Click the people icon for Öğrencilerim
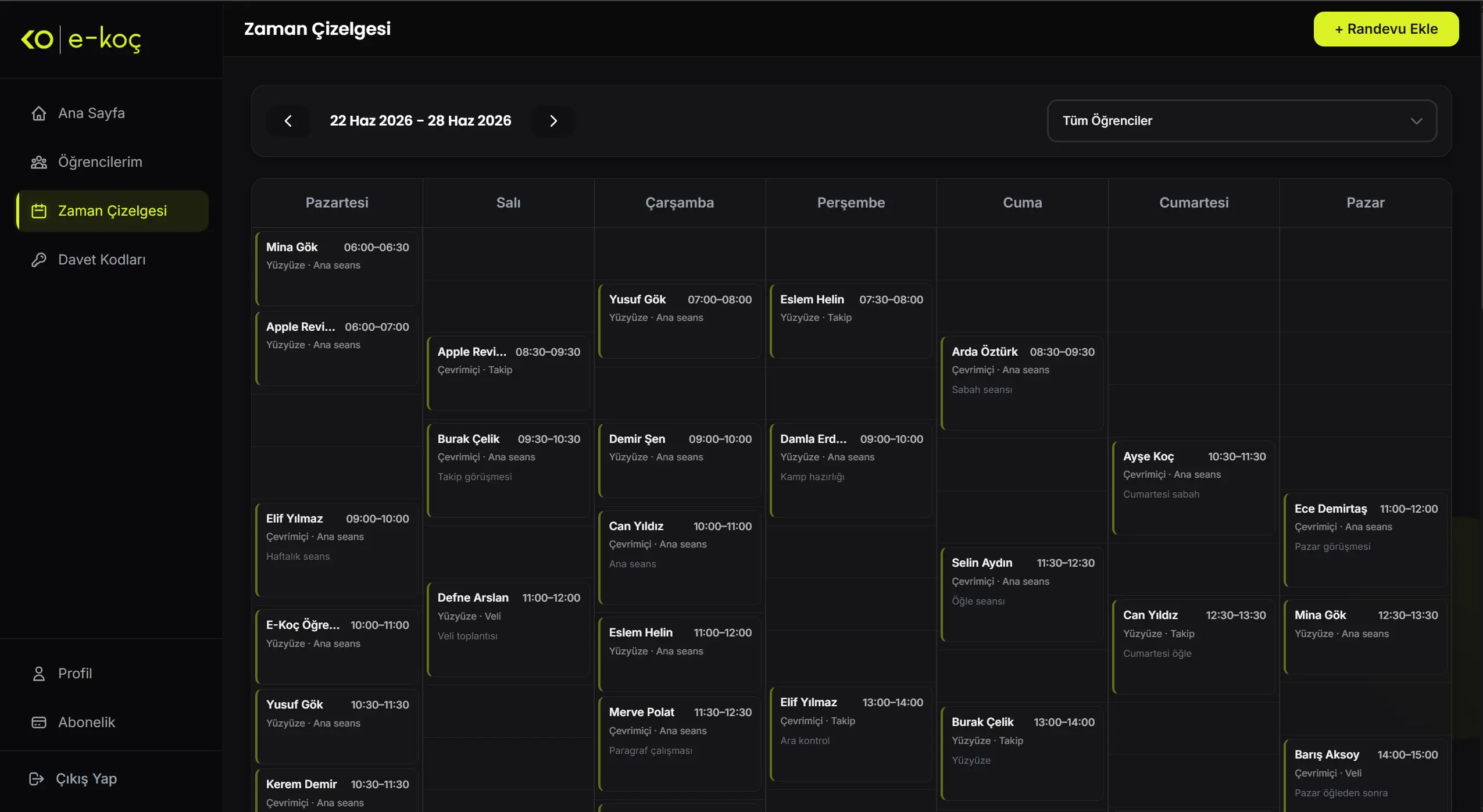Image resolution: width=1483 pixels, height=812 pixels. 39,162
